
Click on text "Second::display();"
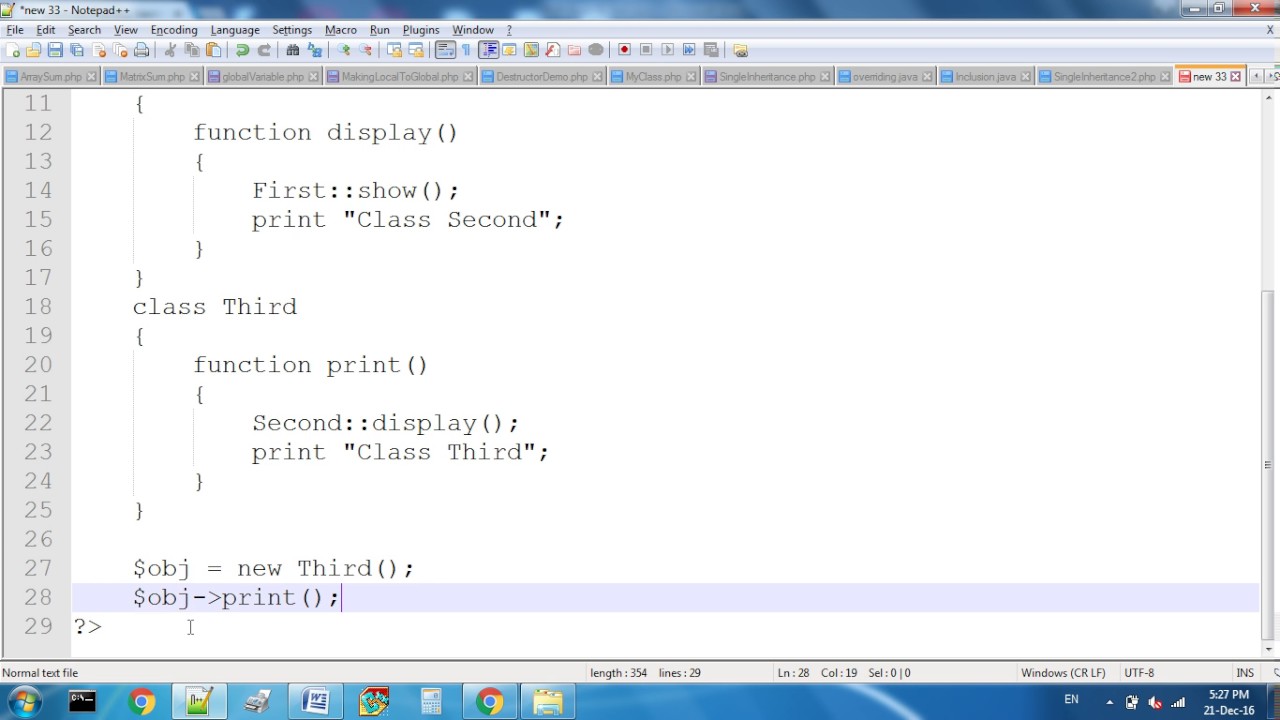pos(386,423)
